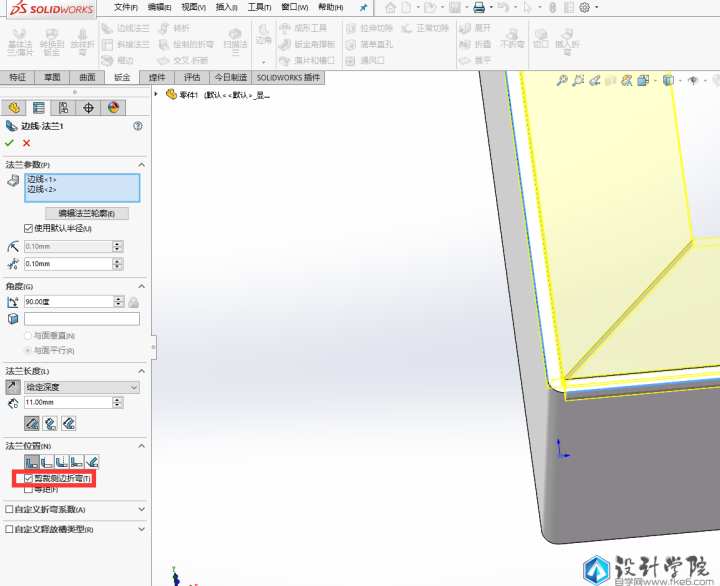Click the reverse direction arrow for flange length
Image resolution: width=720 pixels, height=586 pixels.
pyautogui.click(x=12, y=387)
